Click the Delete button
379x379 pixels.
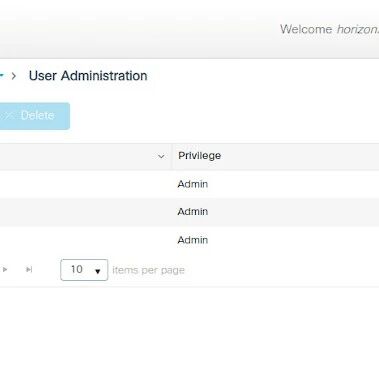click(x=34, y=116)
